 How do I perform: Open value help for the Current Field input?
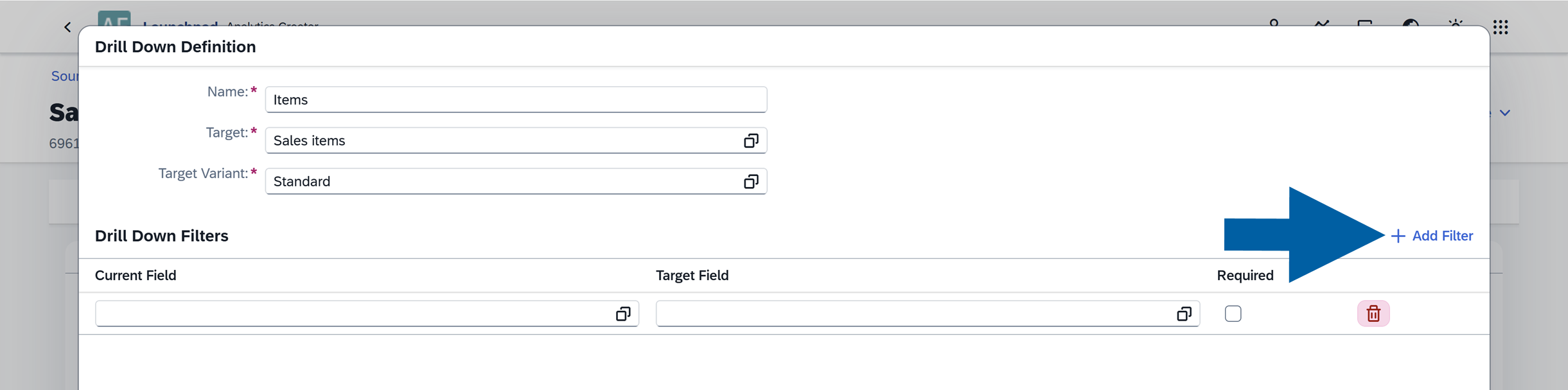click(622, 314)
